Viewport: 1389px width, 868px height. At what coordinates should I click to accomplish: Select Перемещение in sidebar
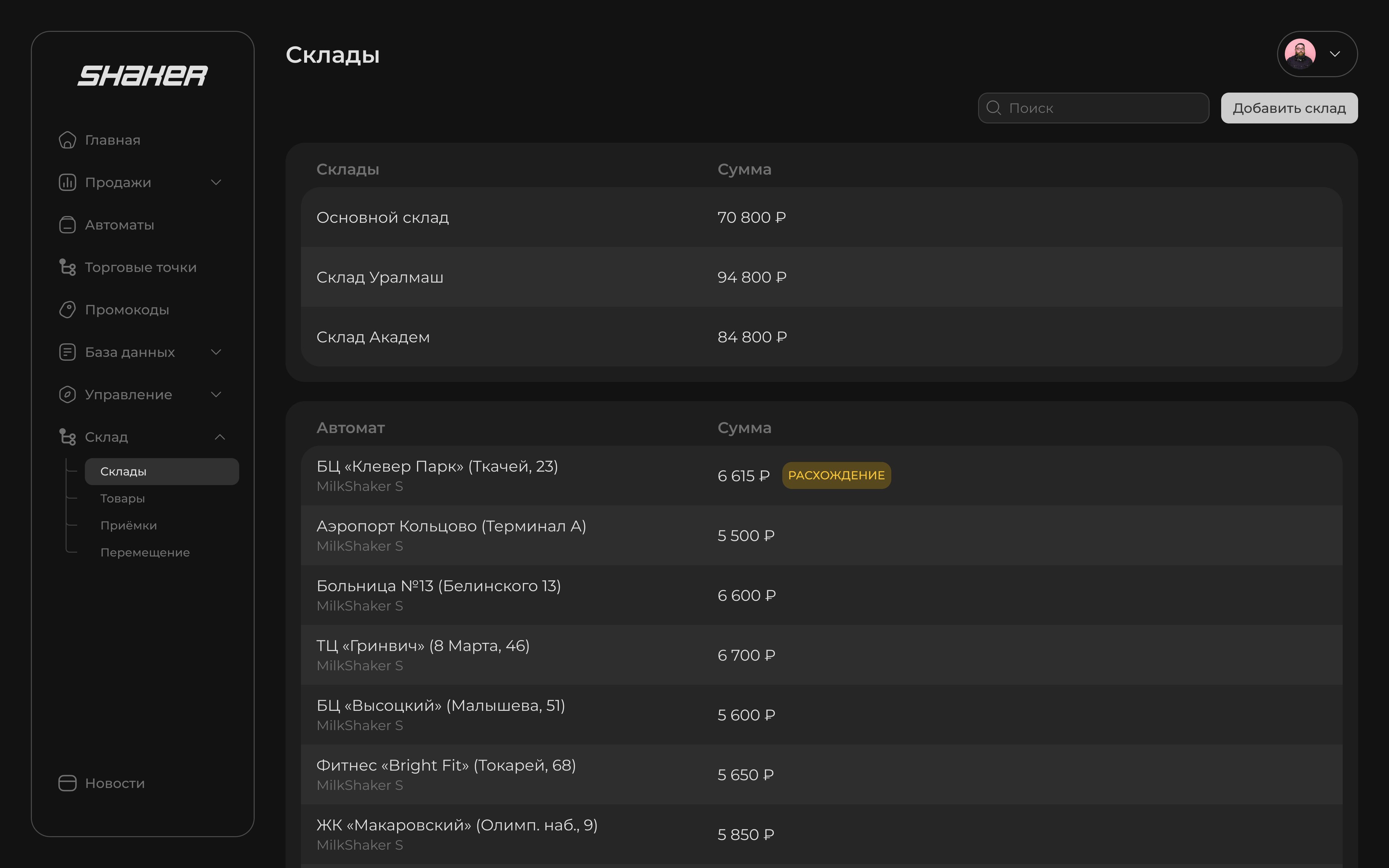[x=145, y=552]
